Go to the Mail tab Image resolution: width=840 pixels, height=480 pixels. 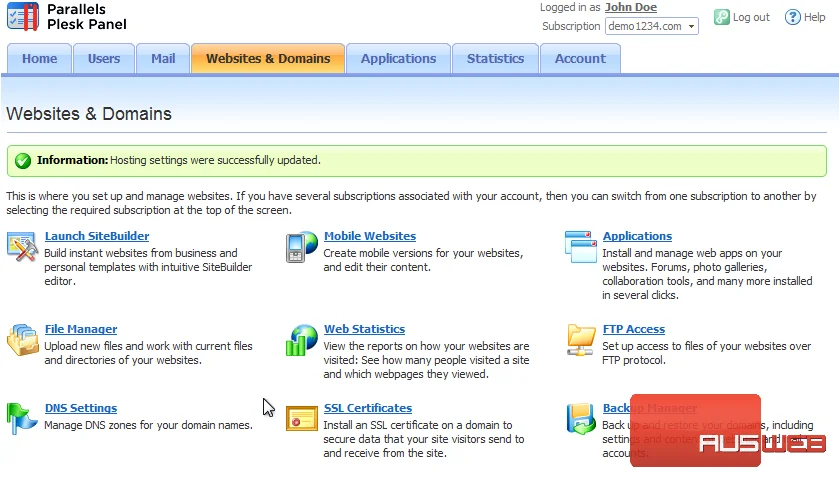click(163, 58)
